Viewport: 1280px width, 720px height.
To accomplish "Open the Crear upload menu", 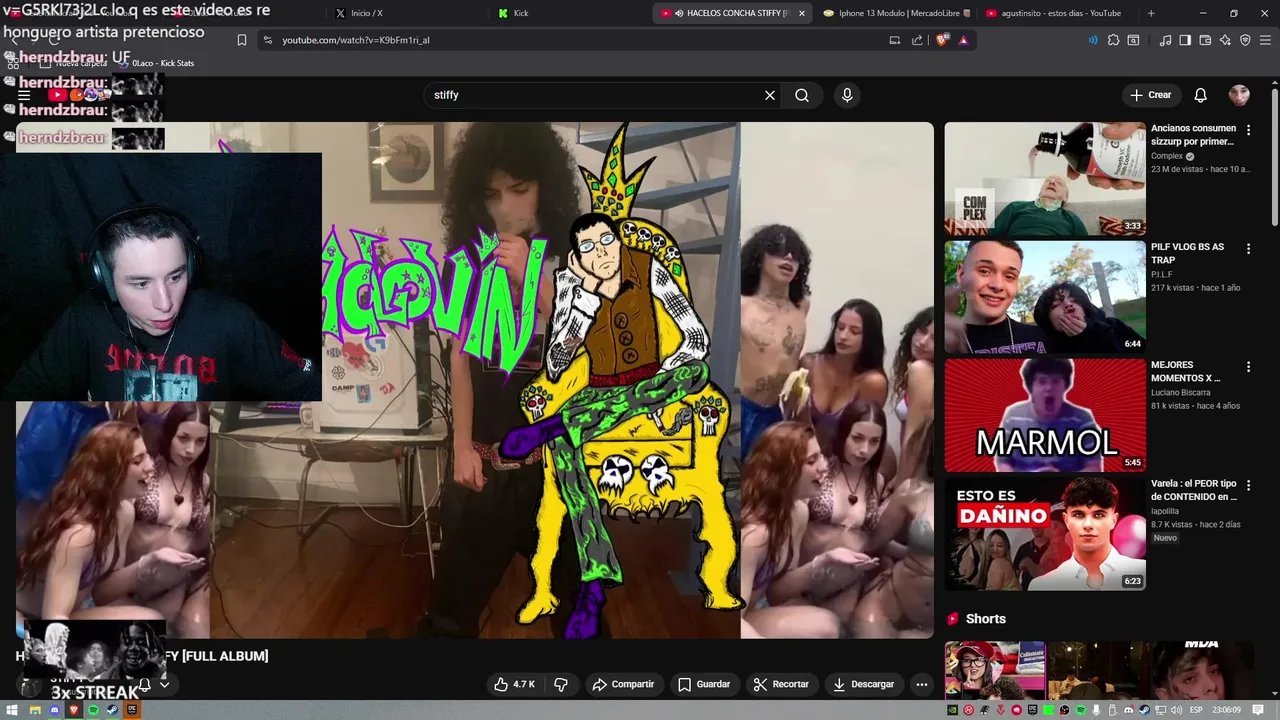I will point(1150,95).
